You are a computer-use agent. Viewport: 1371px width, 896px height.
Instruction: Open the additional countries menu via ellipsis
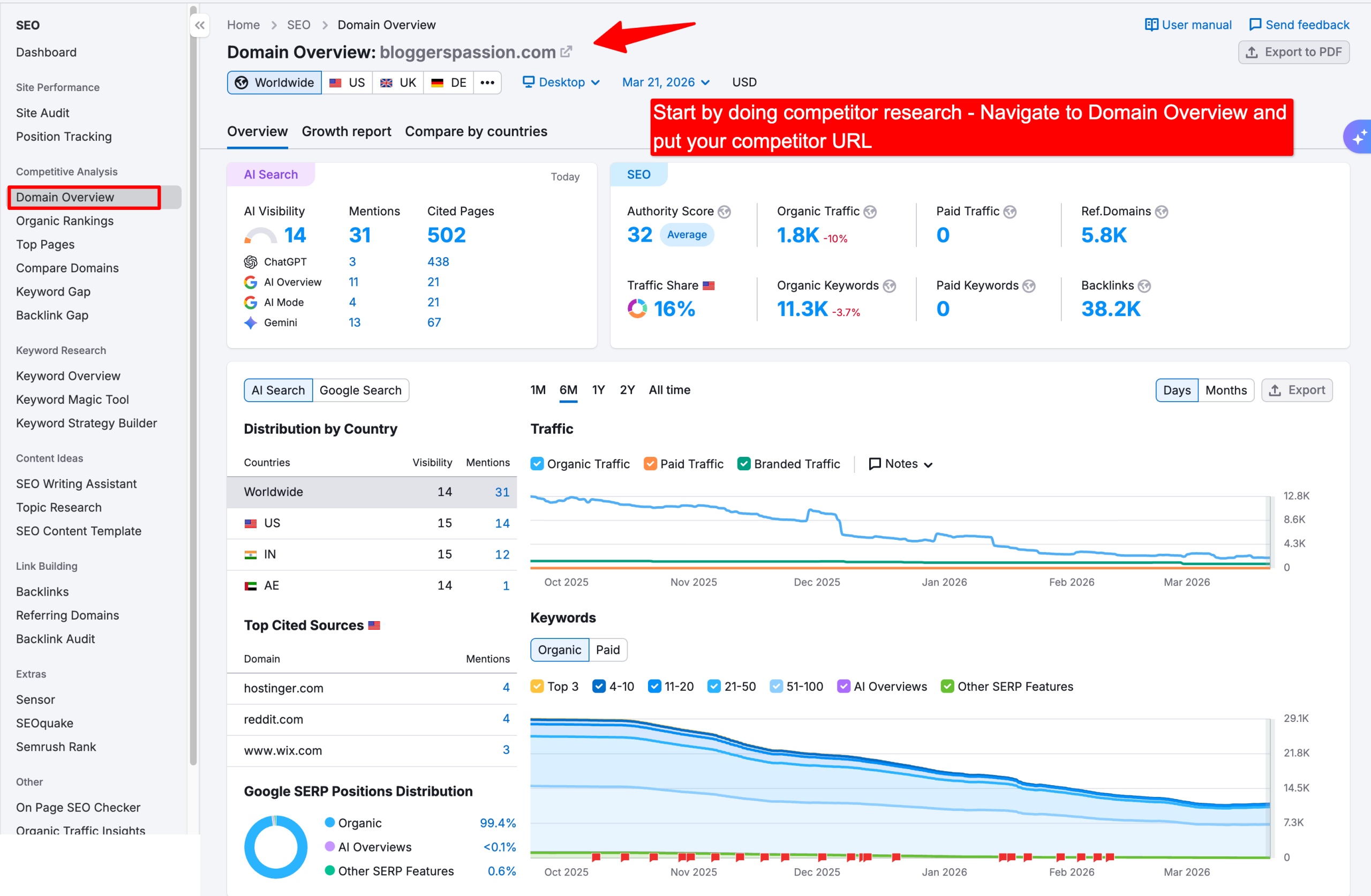487,82
